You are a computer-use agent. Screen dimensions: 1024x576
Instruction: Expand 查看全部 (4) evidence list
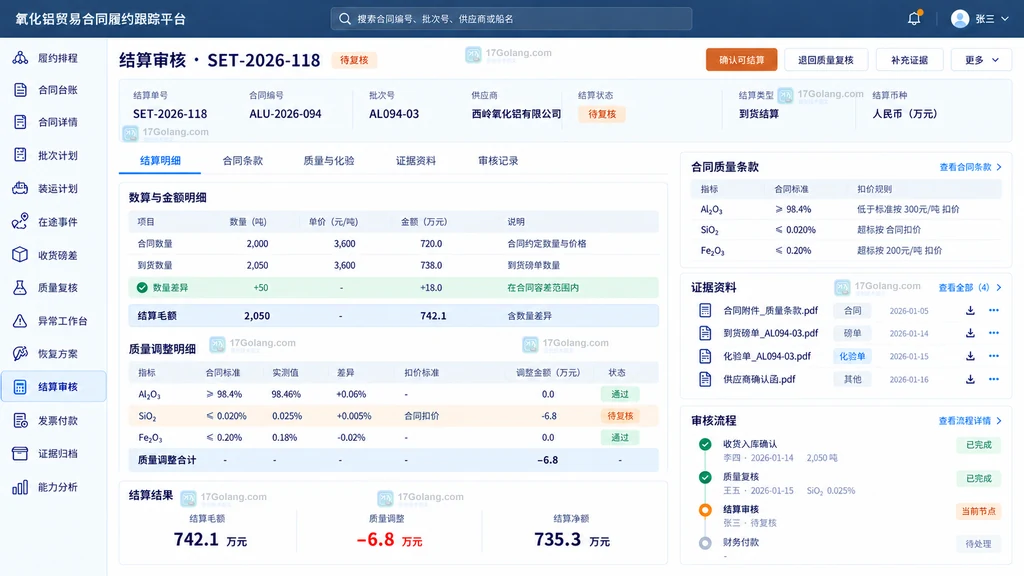click(970, 287)
